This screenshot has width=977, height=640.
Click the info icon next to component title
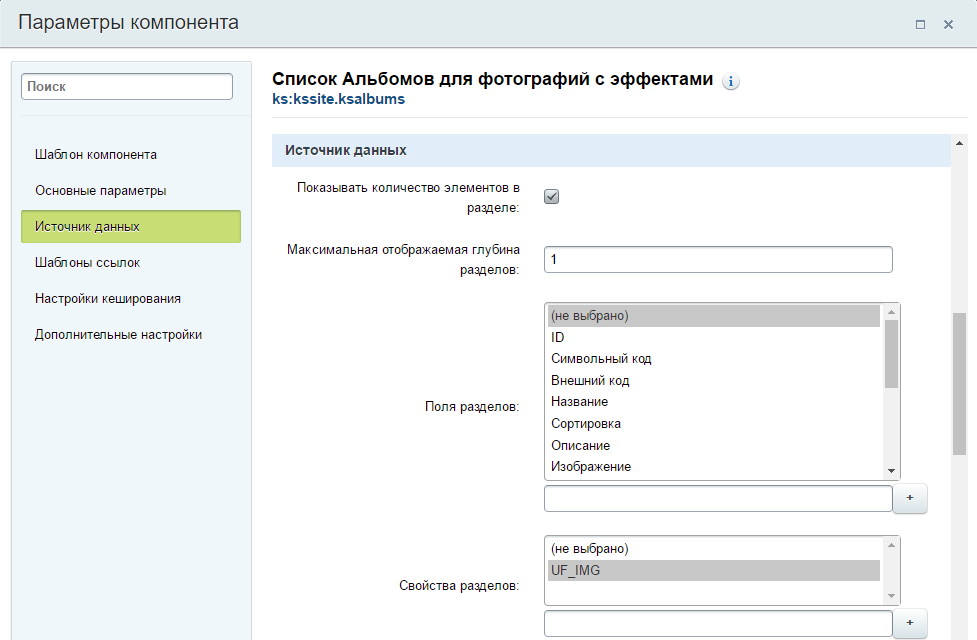731,81
